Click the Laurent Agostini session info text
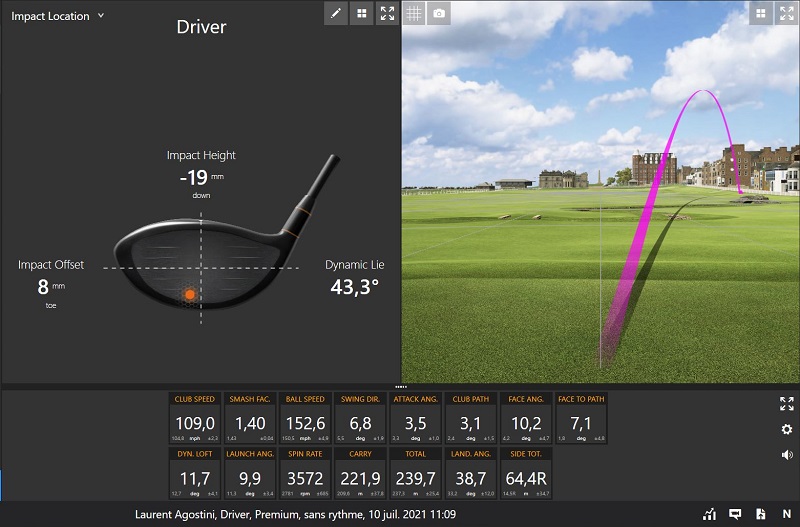The width and height of the screenshot is (800, 527). pos(295,514)
